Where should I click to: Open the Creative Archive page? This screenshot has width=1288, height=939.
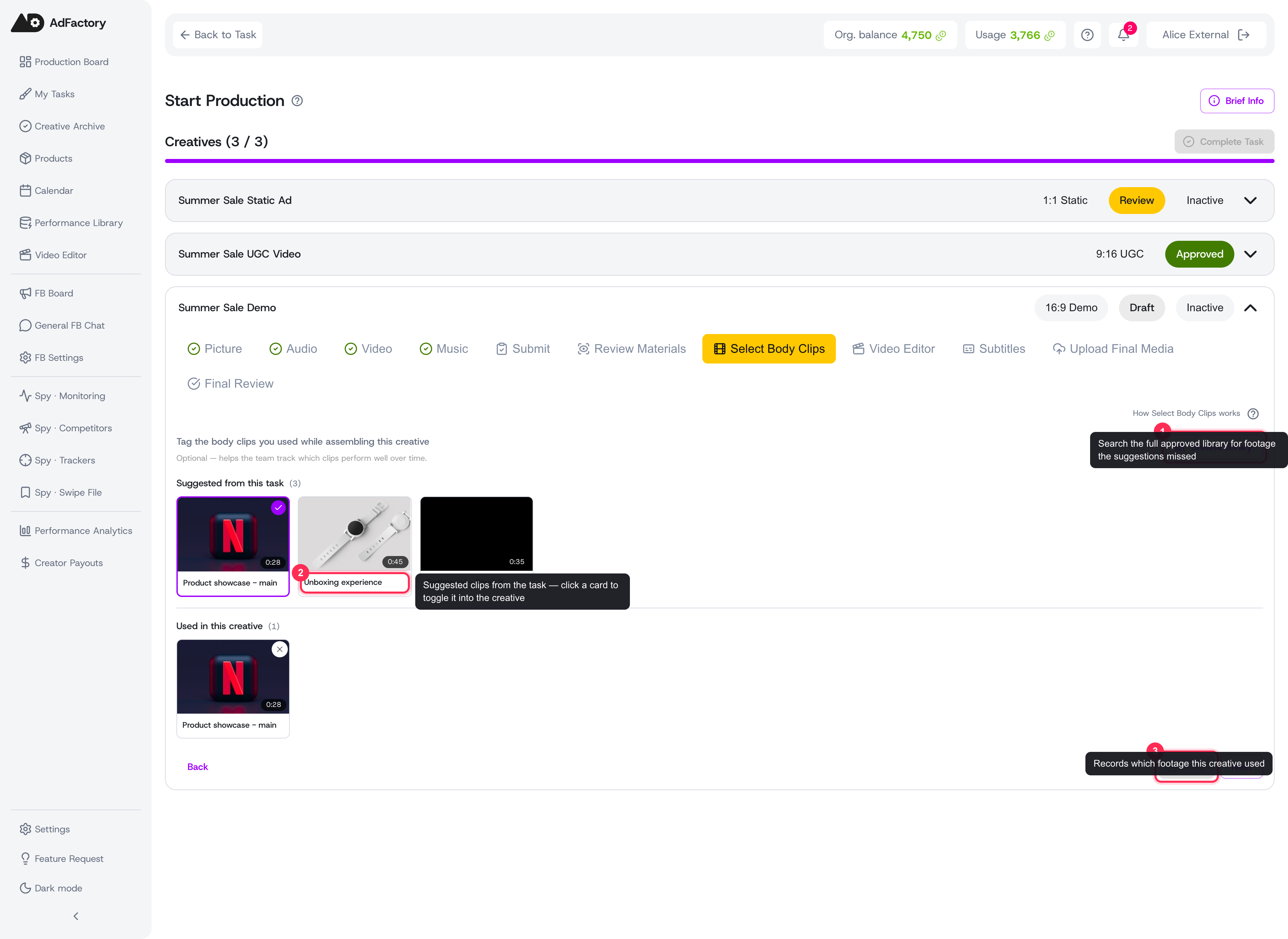(x=62, y=126)
